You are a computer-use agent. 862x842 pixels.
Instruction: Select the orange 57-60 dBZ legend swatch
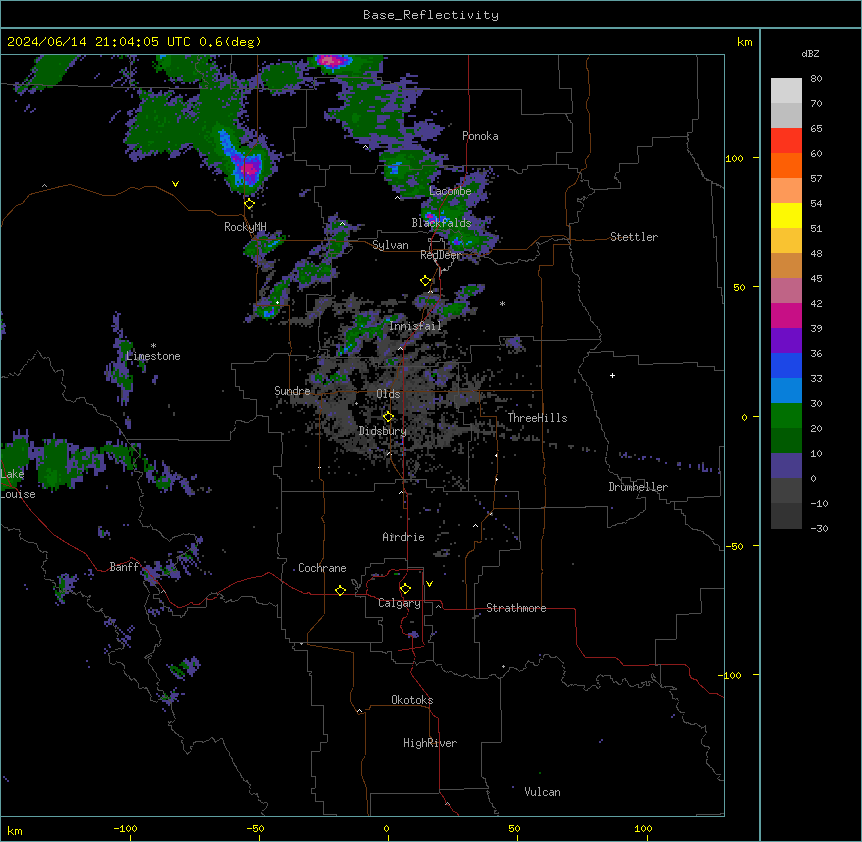coord(786,165)
